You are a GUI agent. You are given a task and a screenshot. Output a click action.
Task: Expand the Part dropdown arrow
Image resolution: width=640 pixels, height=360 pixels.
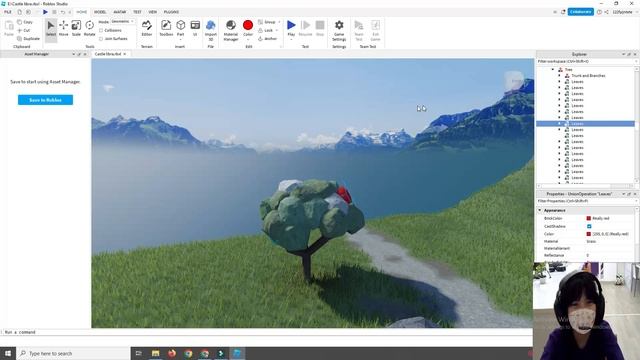[180, 40]
